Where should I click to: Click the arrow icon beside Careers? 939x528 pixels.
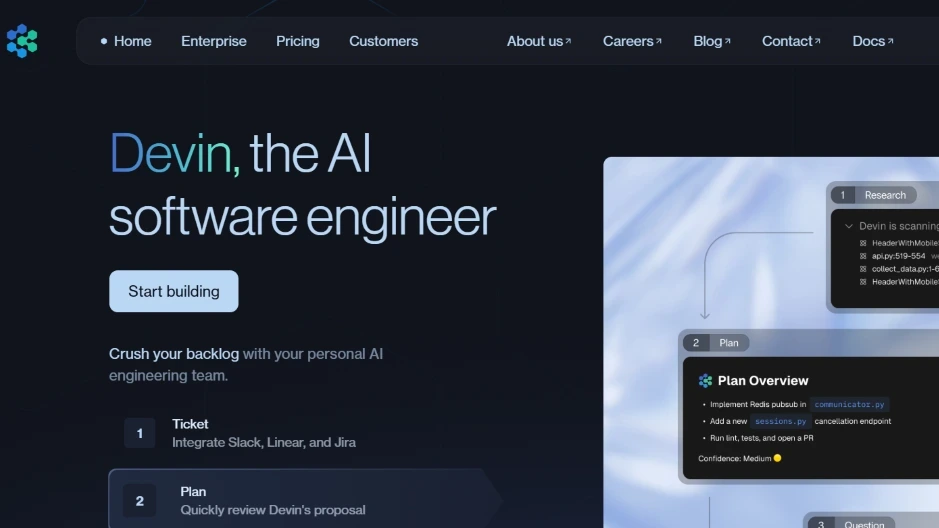659,41
